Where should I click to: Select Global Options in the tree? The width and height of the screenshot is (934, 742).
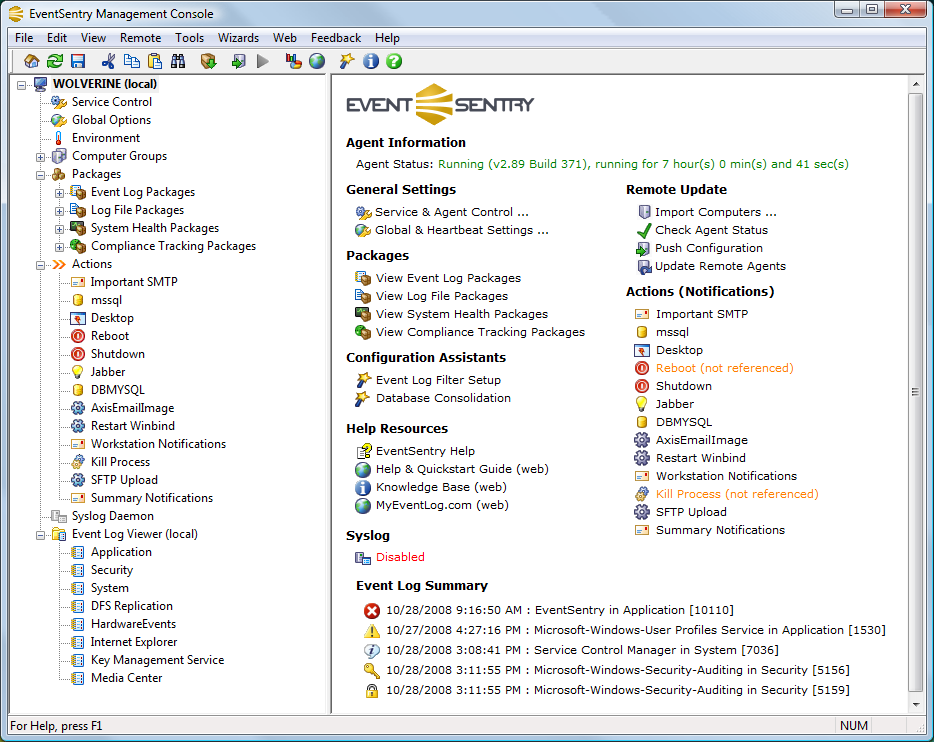tap(111, 120)
